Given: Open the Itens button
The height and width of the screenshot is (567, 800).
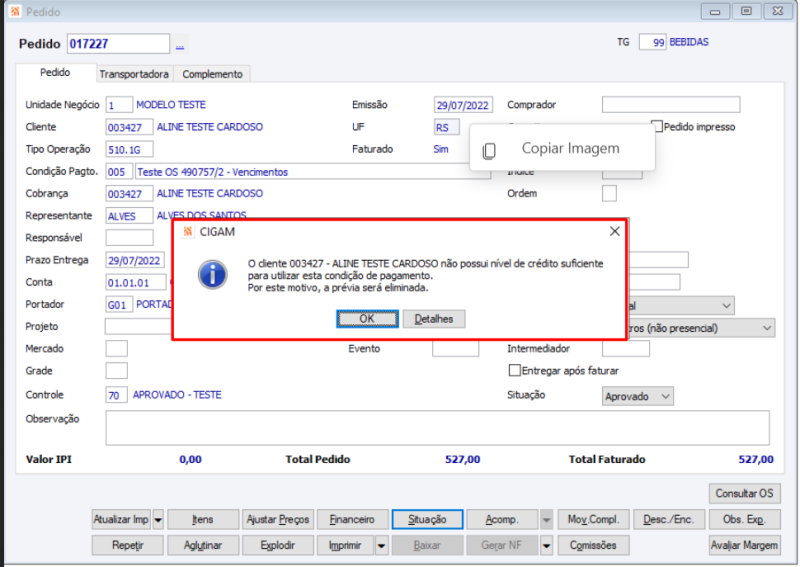Looking at the screenshot, I should tap(203, 520).
